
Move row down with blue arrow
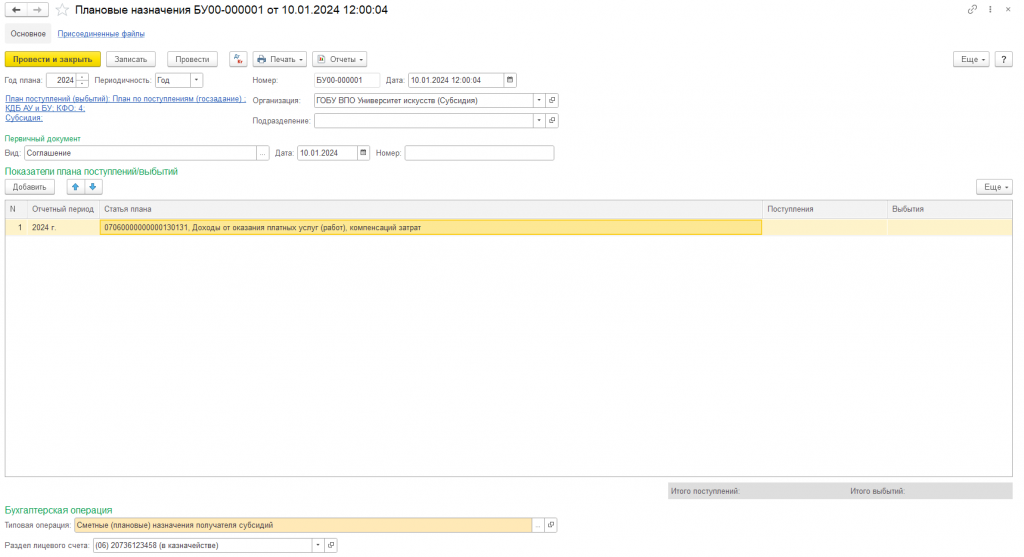(x=93, y=187)
